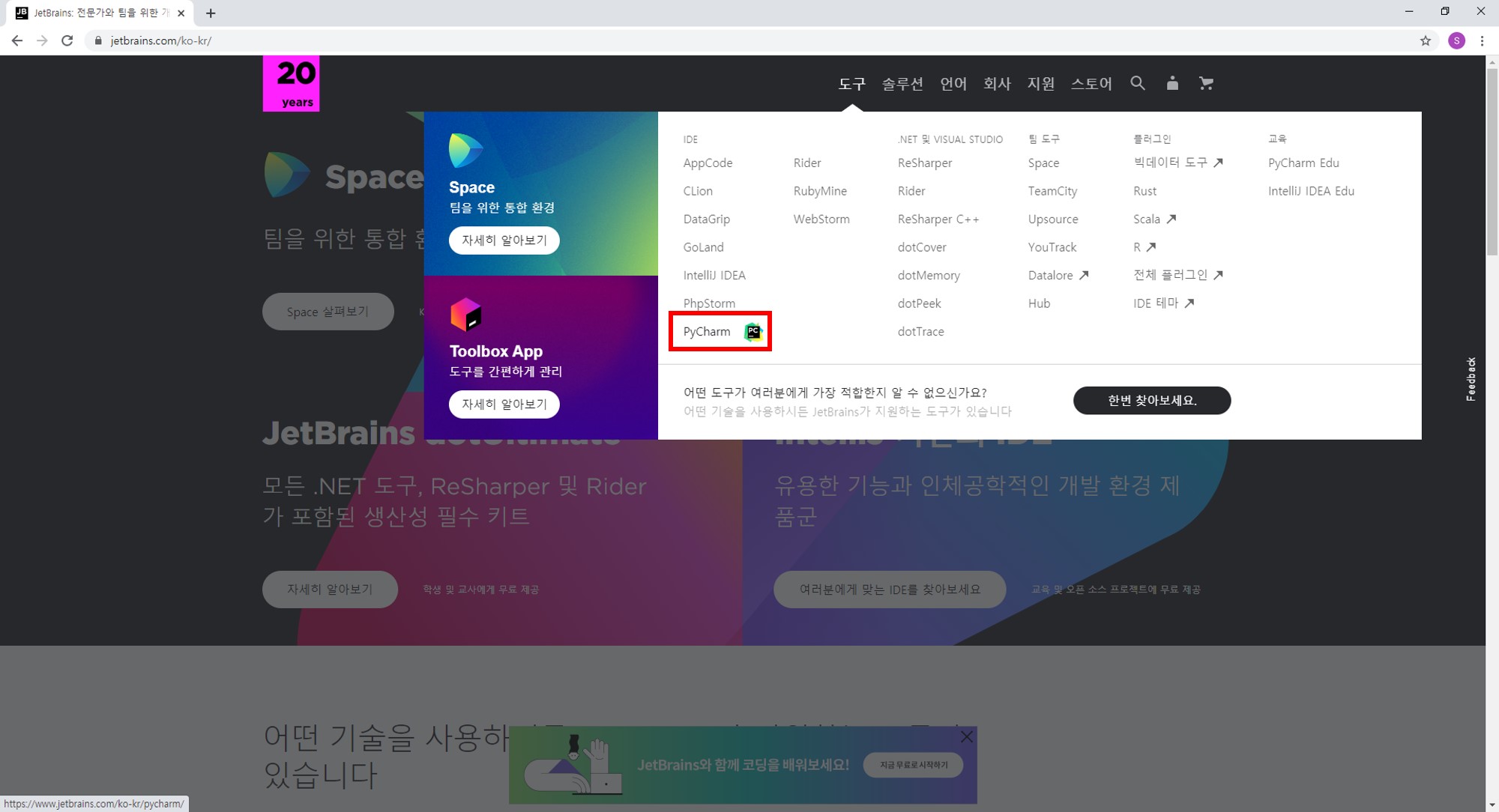Open WebStorm link
The height and width of the screenshot is (812, 1499).
click(x=821, y=219)
